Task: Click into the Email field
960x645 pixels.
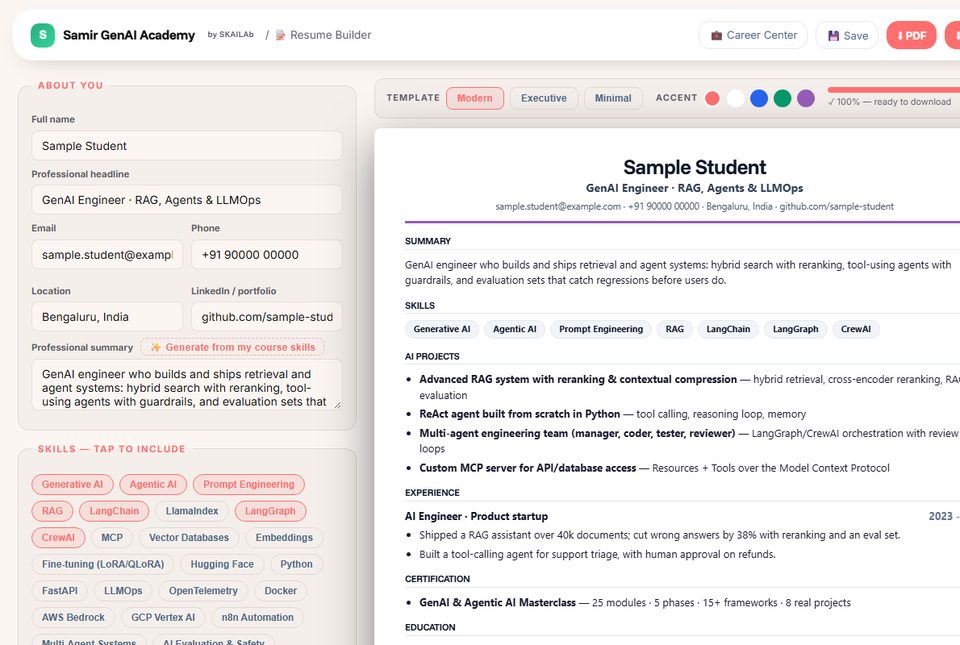Action: (107, 255)
